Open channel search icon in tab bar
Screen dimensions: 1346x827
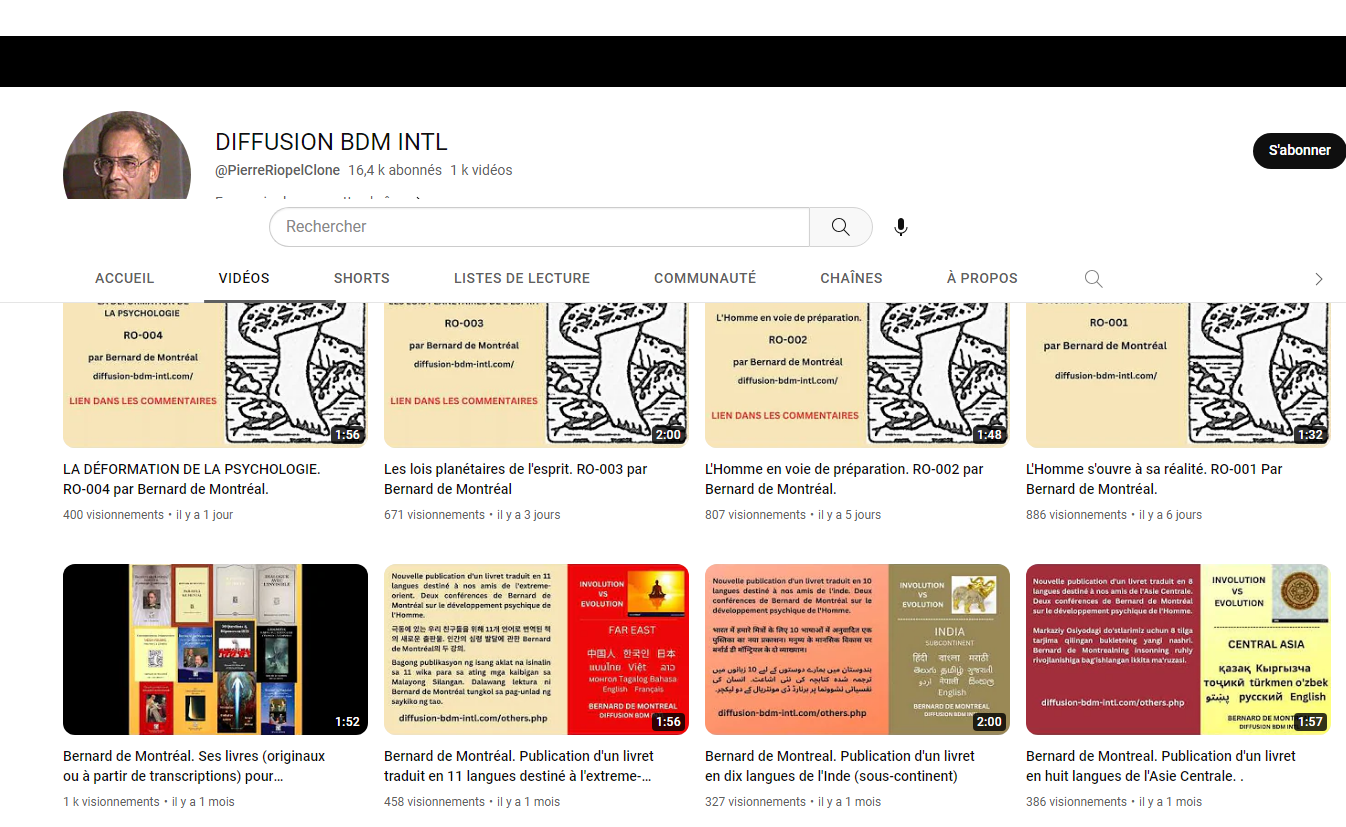[x=1093, y=279]
